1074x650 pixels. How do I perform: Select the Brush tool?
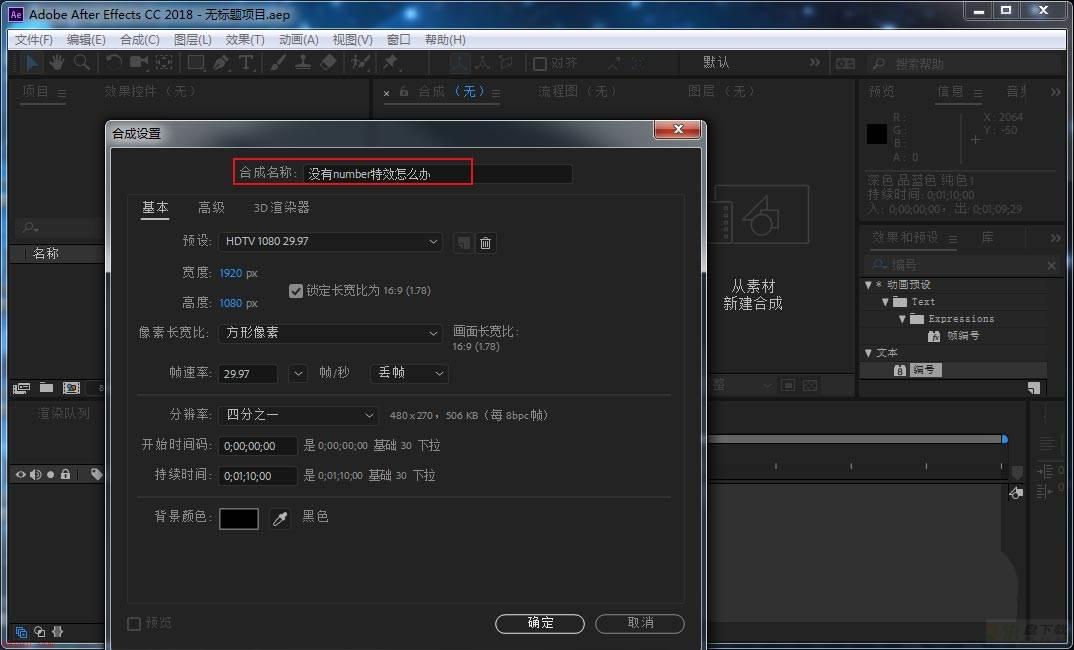click(x=278, y=63)
